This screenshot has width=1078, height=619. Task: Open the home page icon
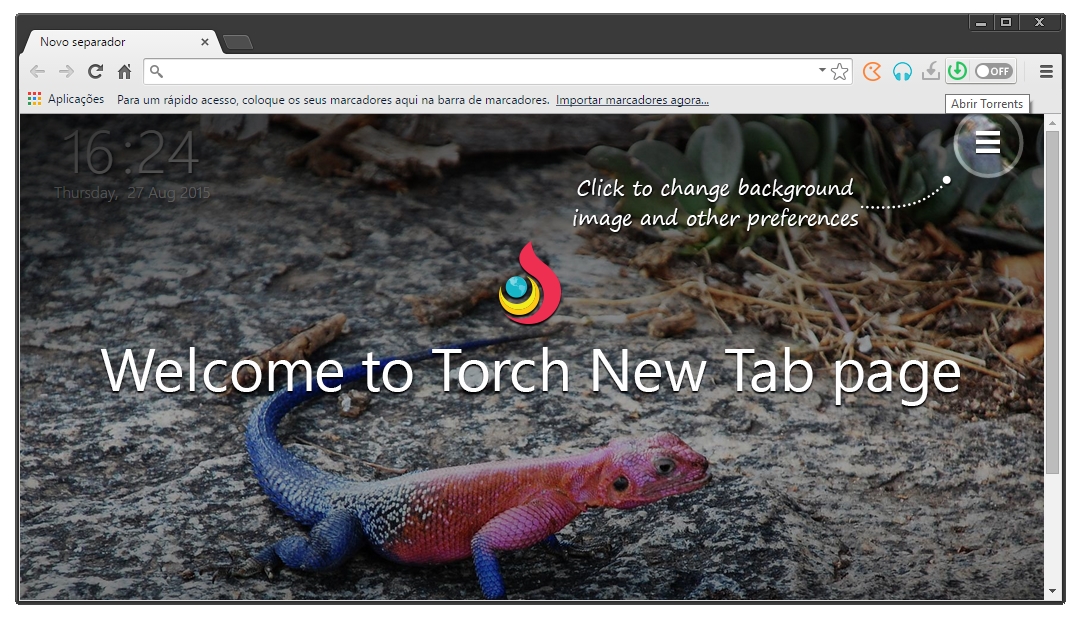[124, 72]
